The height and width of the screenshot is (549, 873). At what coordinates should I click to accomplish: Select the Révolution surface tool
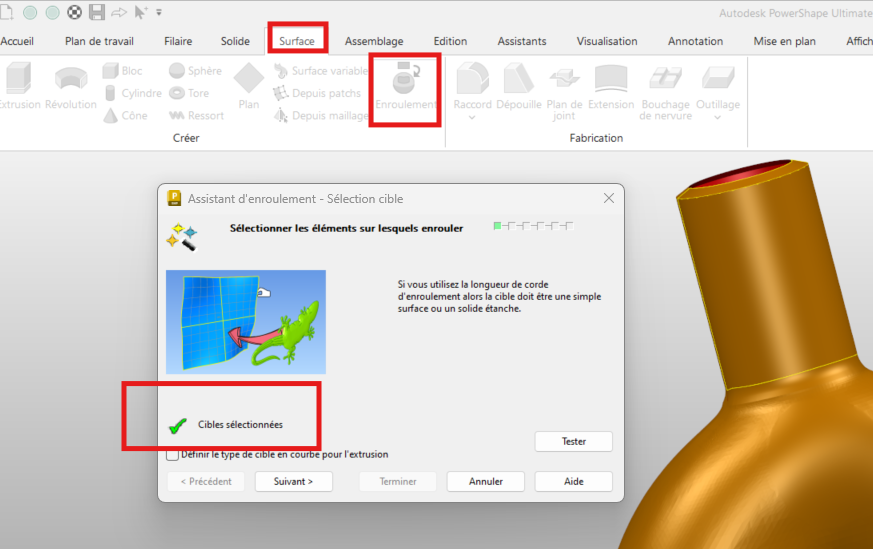71,86
